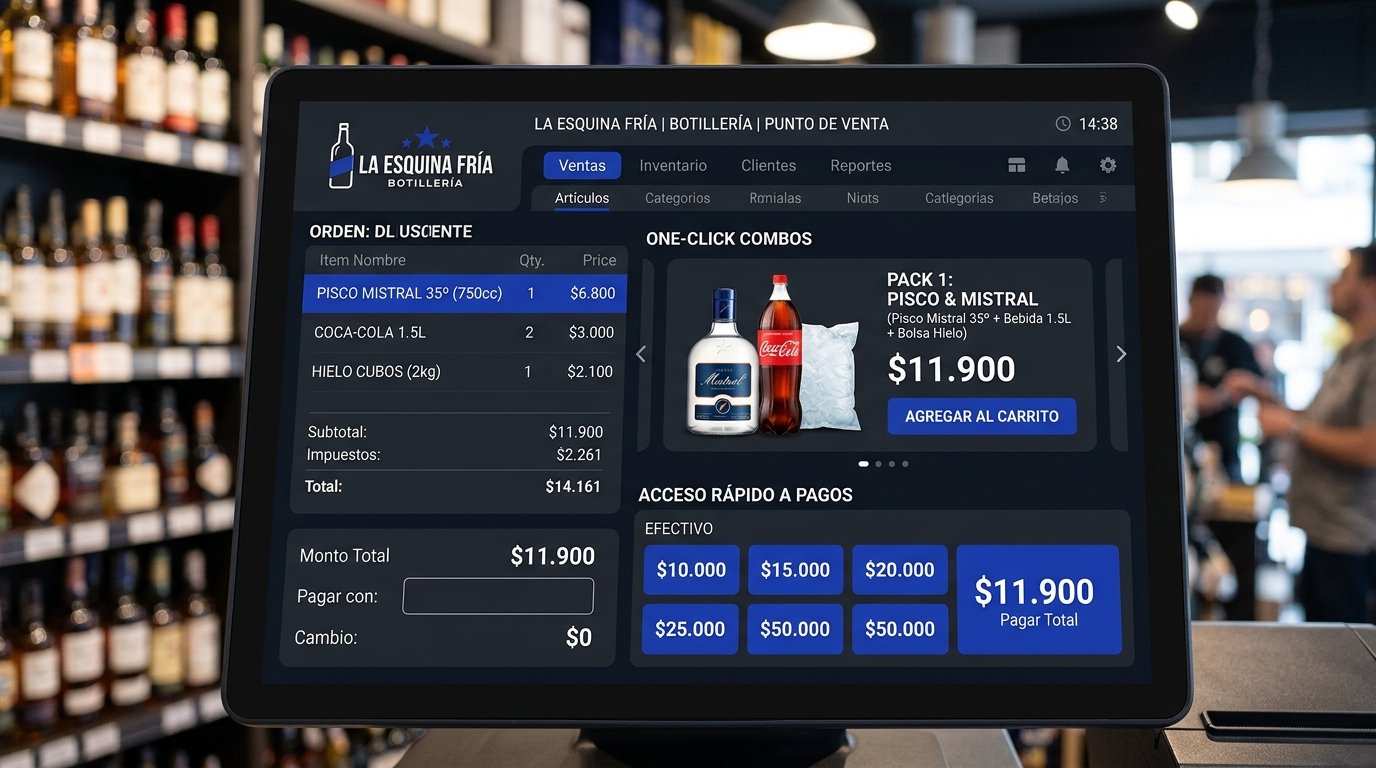Click the Price column header
The height and width of the screenshot is (768, 1376).
tap(599, 260)
